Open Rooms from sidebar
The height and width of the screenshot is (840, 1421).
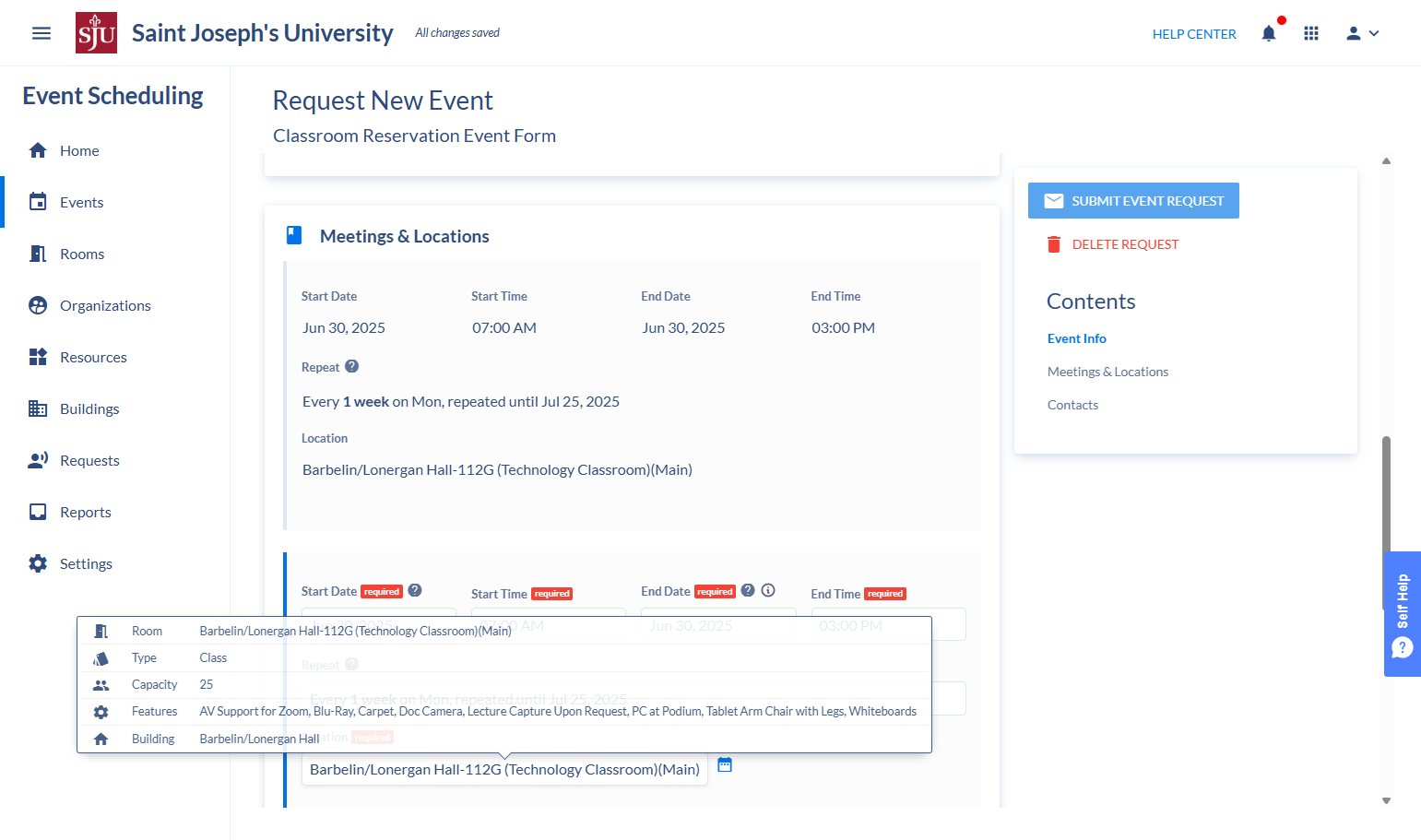coord(66,254)
